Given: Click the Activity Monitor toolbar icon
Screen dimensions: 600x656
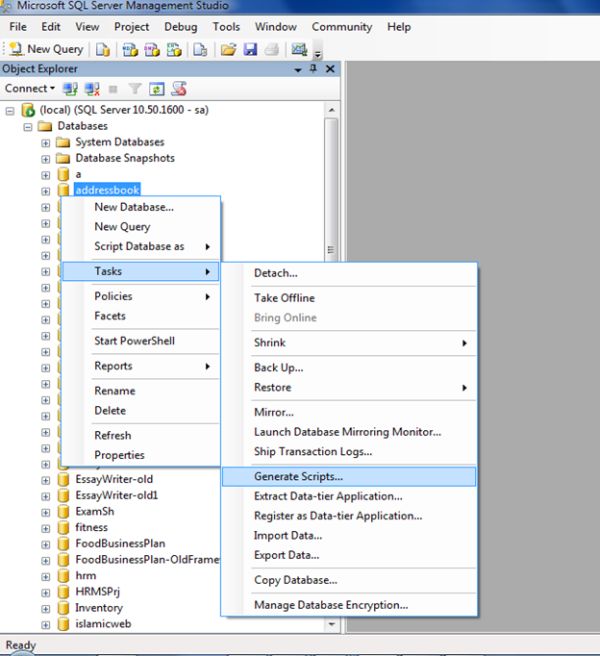Looking at the screenshot, I should (299, 49).
